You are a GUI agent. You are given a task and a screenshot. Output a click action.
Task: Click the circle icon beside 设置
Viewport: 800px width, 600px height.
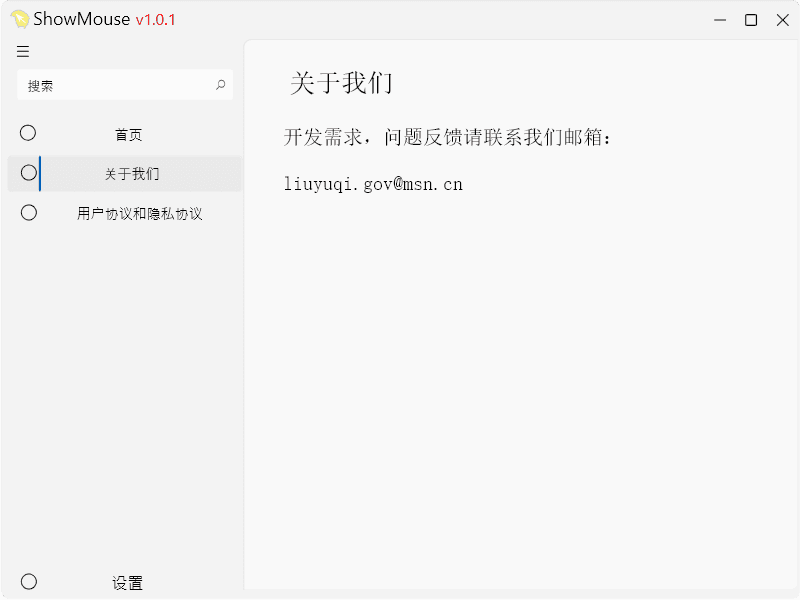pos(29,581)
